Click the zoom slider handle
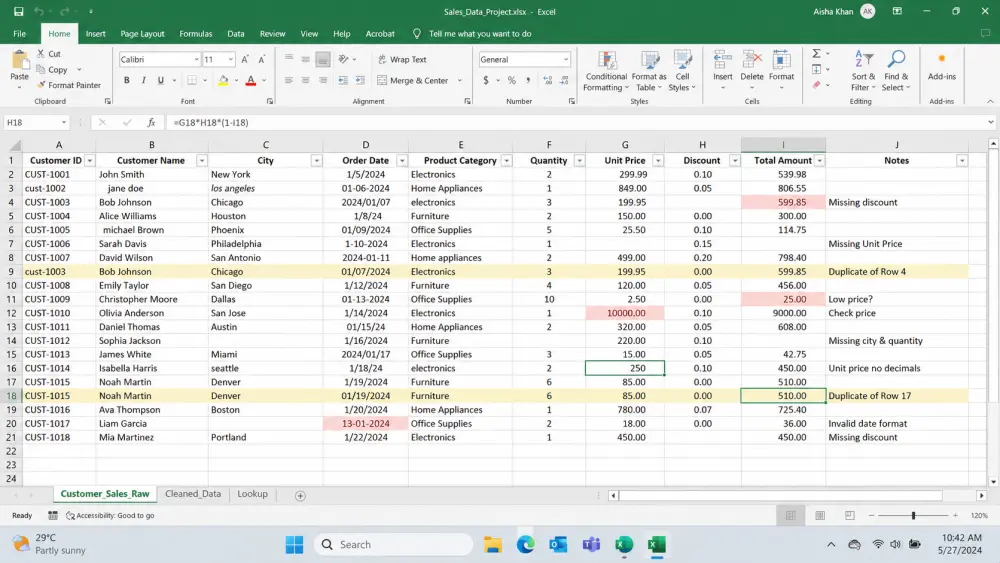The image size is (1000, 563). [913, 515]
